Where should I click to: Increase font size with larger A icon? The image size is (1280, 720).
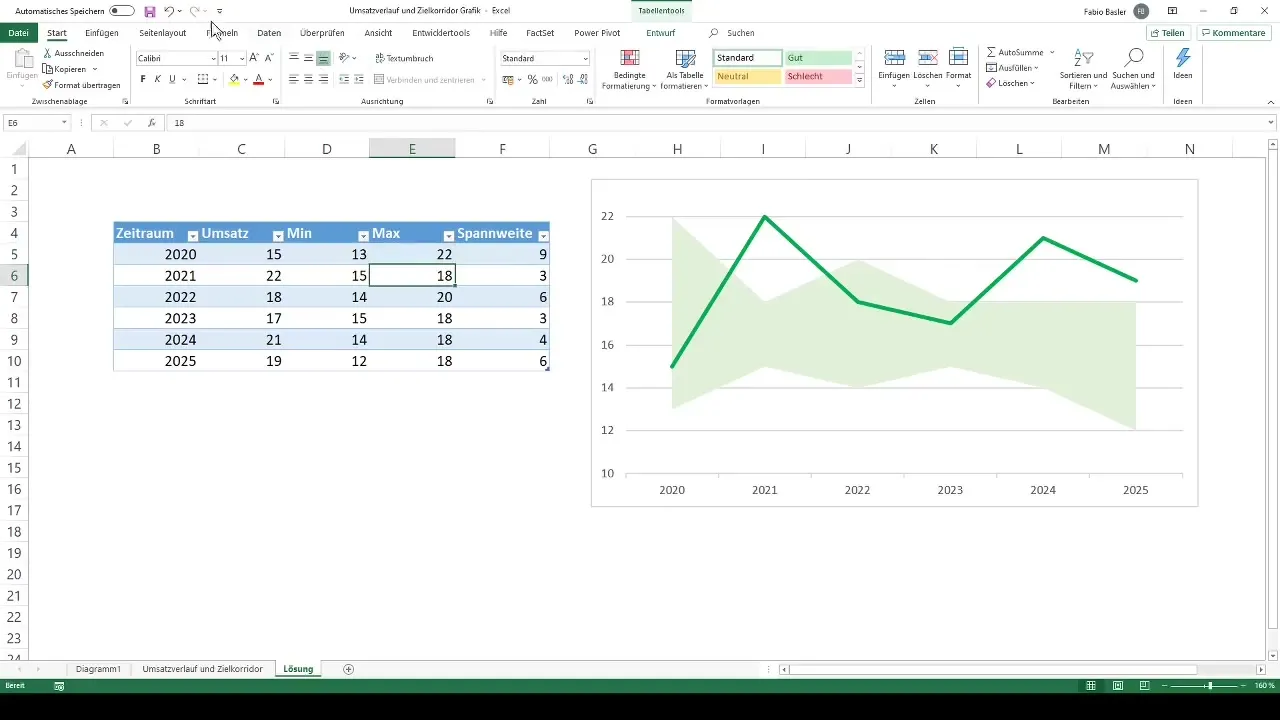click(254, 58)
